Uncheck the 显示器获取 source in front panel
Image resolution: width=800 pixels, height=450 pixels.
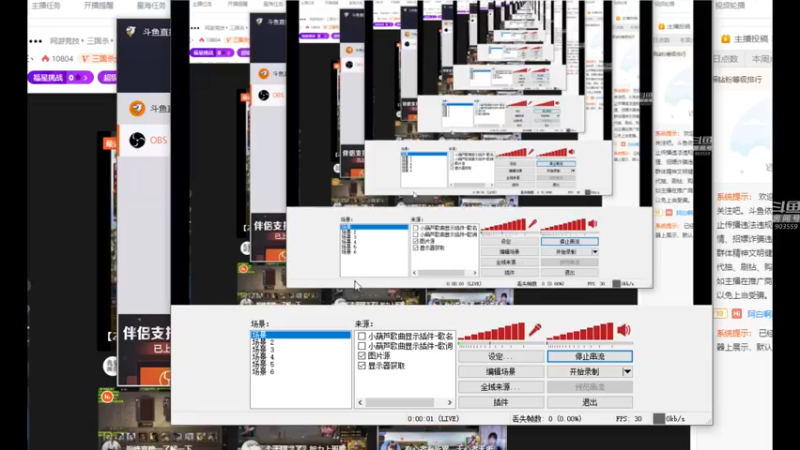tap(362, 366)
